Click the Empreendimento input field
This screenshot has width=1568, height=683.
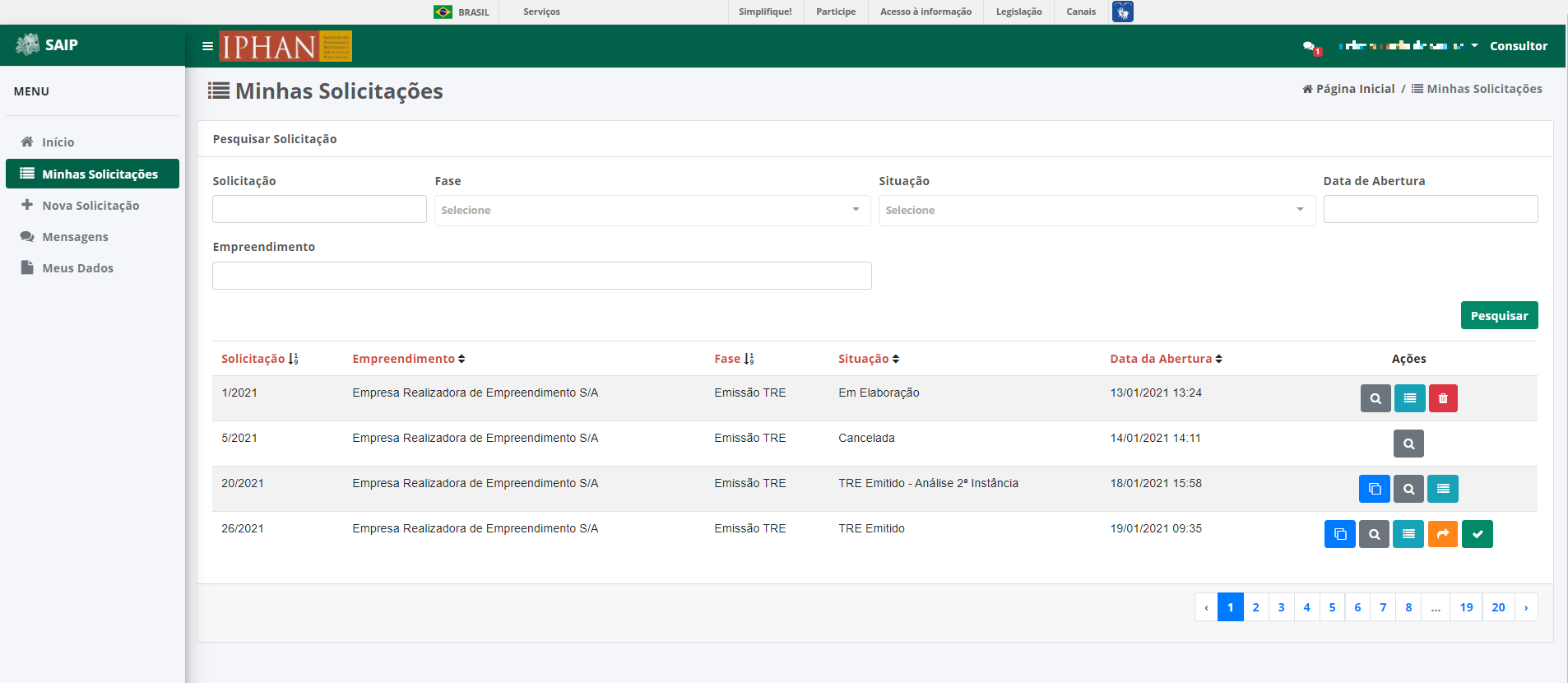pyautogui.click(x=542, y=276)
